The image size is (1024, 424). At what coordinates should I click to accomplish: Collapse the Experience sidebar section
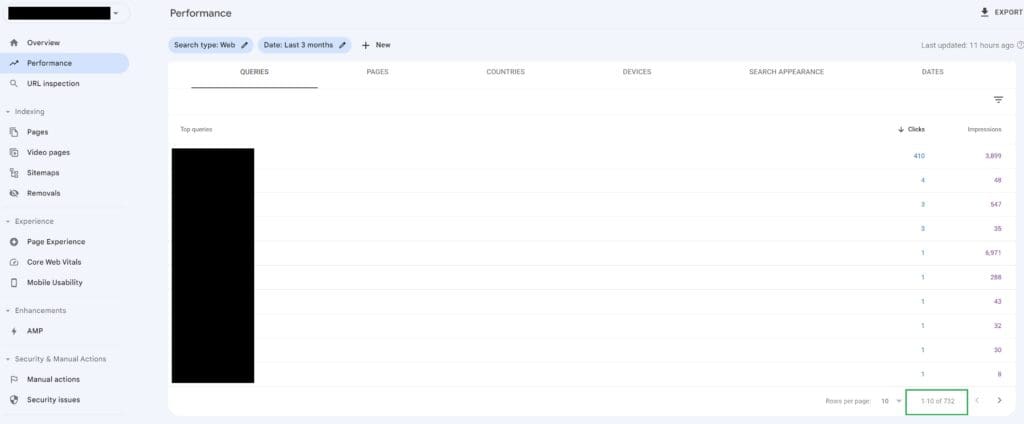8,221
